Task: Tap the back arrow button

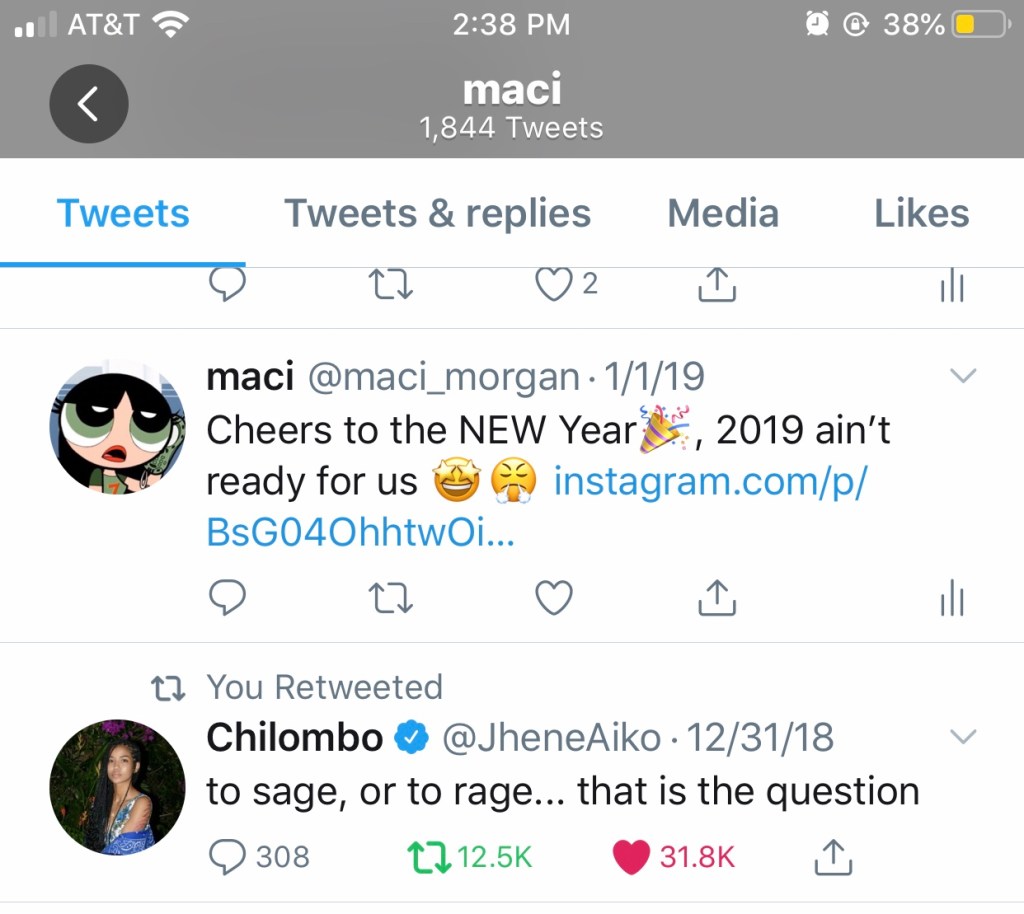Action: point(89,103)
